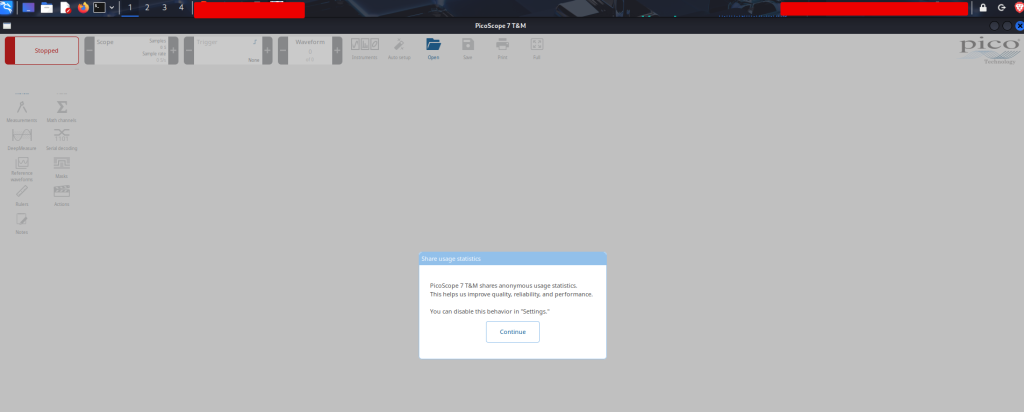Click the Print icon in toolbar
Image resolution: width=1024 pixels, height=412 pixels.
(502, 48)
